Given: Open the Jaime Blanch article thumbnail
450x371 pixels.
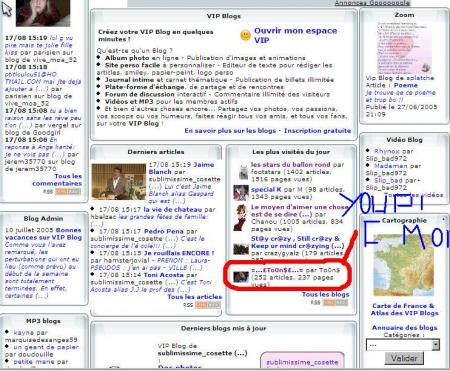Looking at the screenshot, I should pyautogui.click(x=119, y=181).
